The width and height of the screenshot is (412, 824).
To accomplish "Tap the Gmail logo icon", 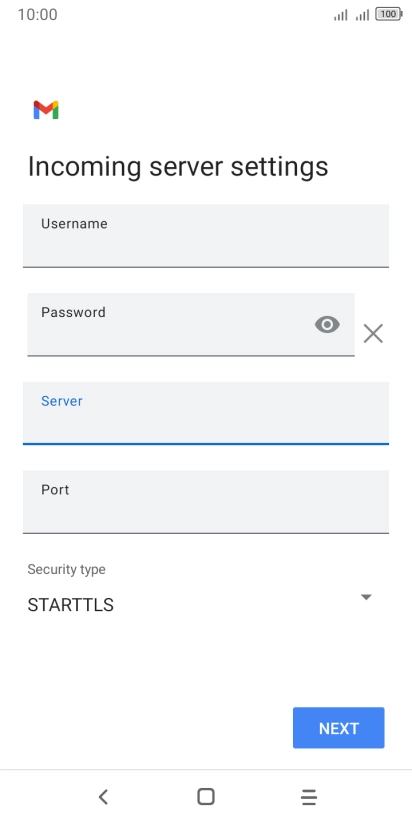I will [x=46, y=109].
